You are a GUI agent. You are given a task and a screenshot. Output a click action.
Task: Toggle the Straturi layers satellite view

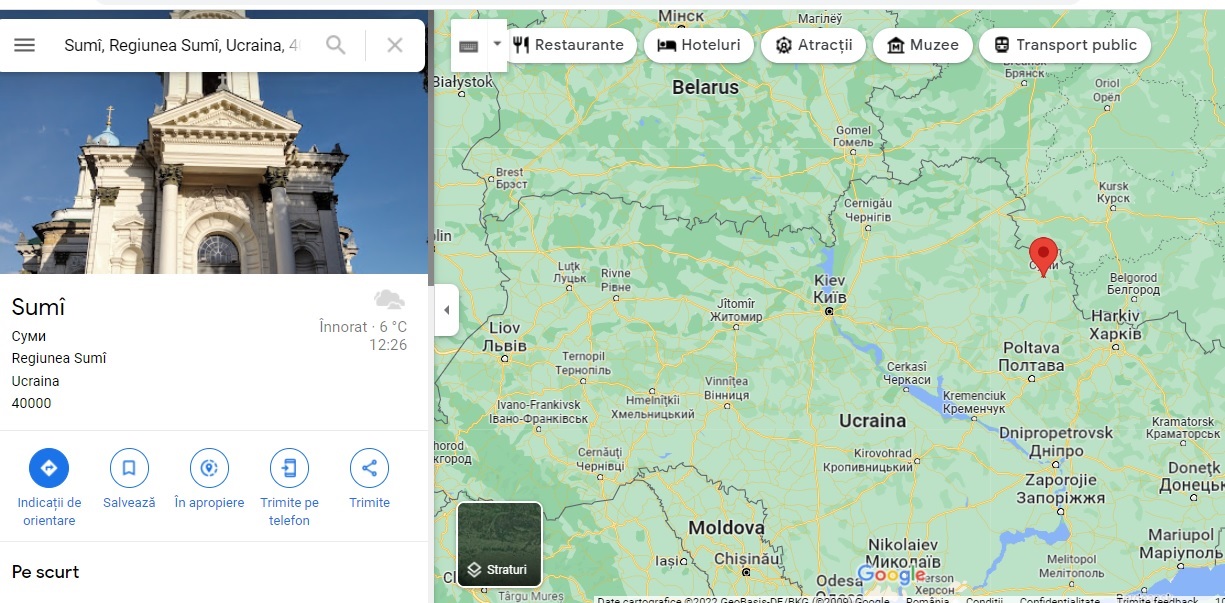(499, 543)
